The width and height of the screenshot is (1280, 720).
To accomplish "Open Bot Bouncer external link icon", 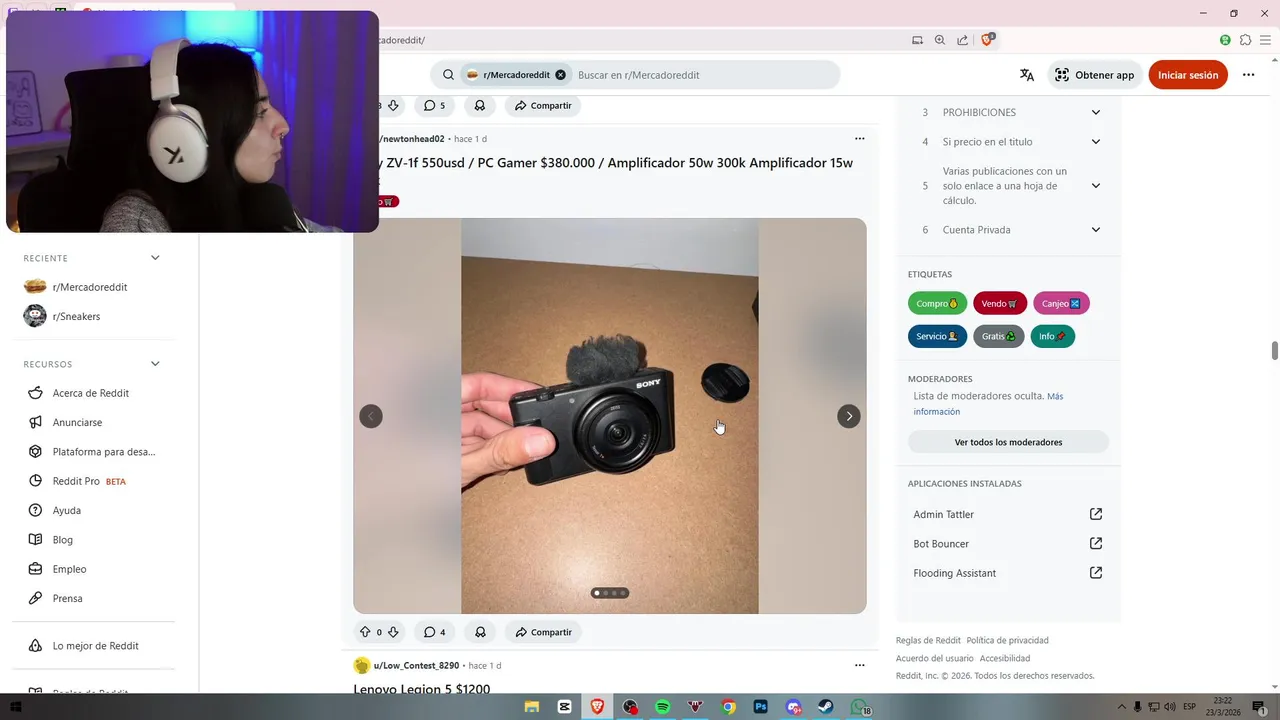I will click(1096, 543).
